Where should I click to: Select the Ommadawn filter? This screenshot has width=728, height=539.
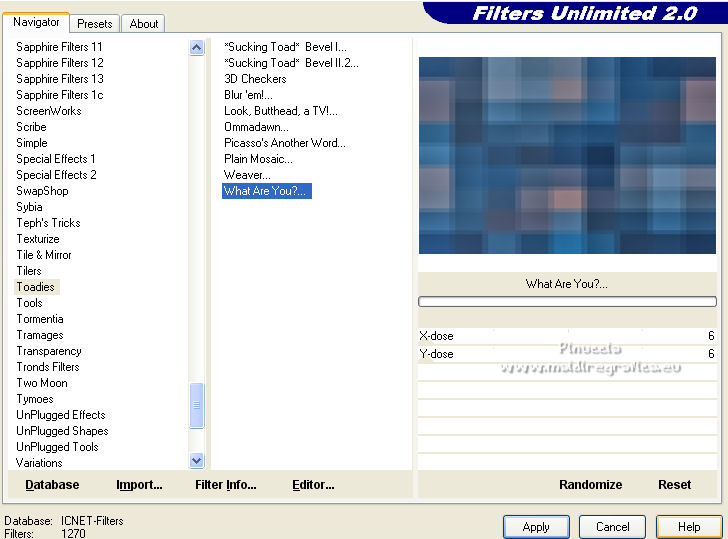[x=256, y=127]
